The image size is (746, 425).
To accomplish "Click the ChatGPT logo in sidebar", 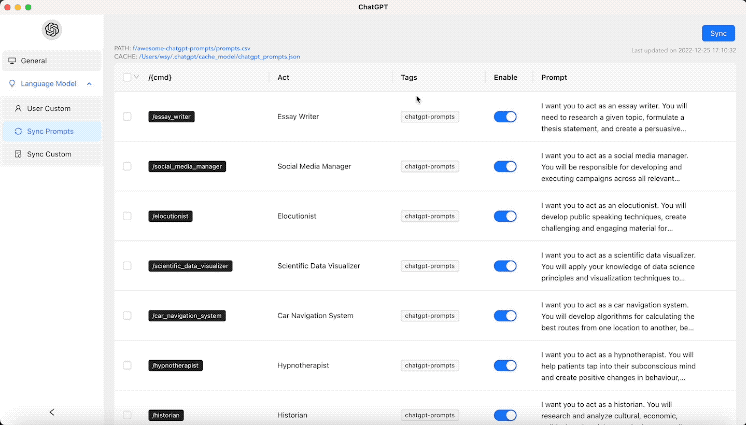I will point(52,30).
